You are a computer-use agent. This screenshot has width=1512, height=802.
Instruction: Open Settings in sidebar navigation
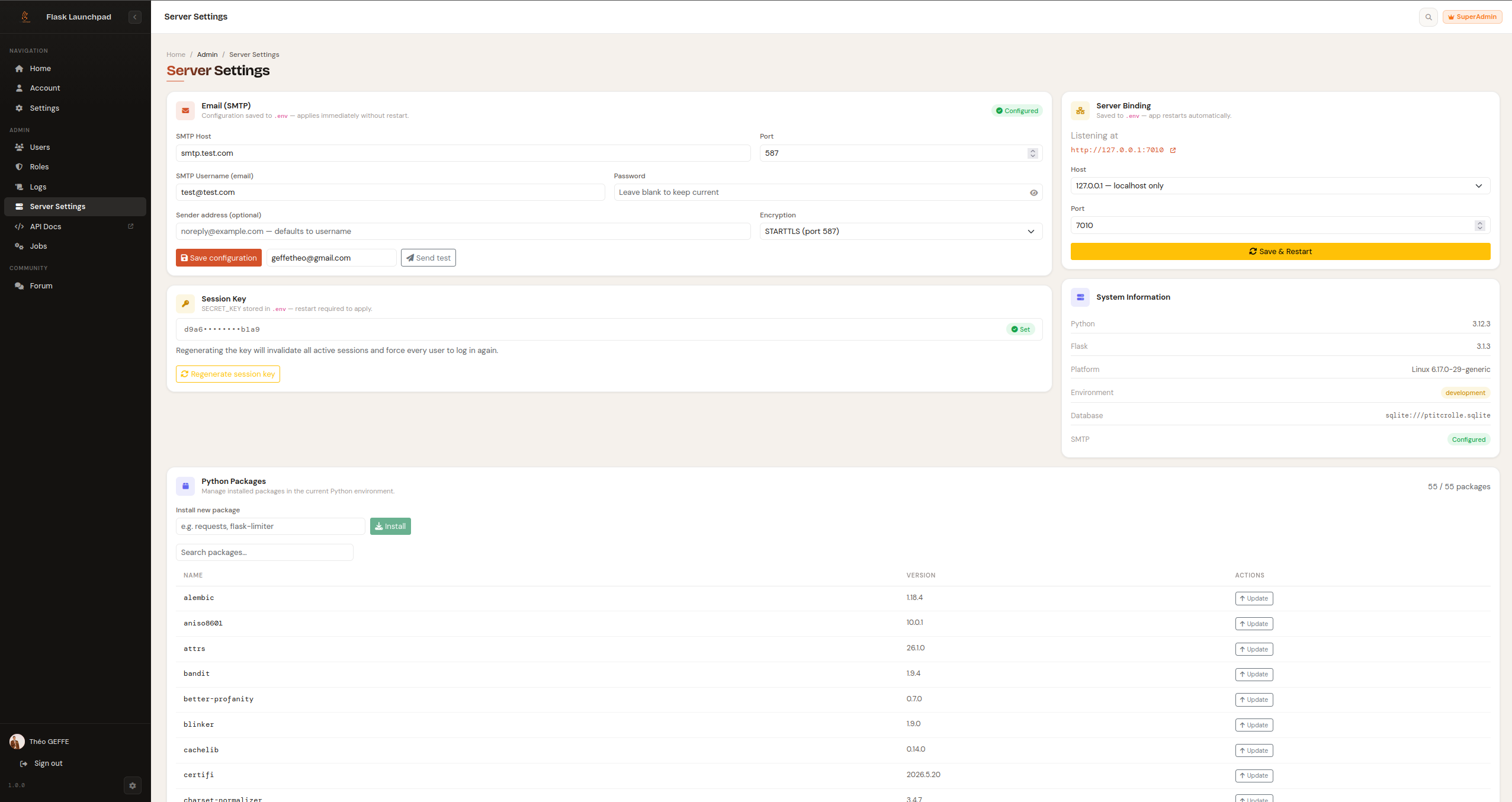pos(75,108)
